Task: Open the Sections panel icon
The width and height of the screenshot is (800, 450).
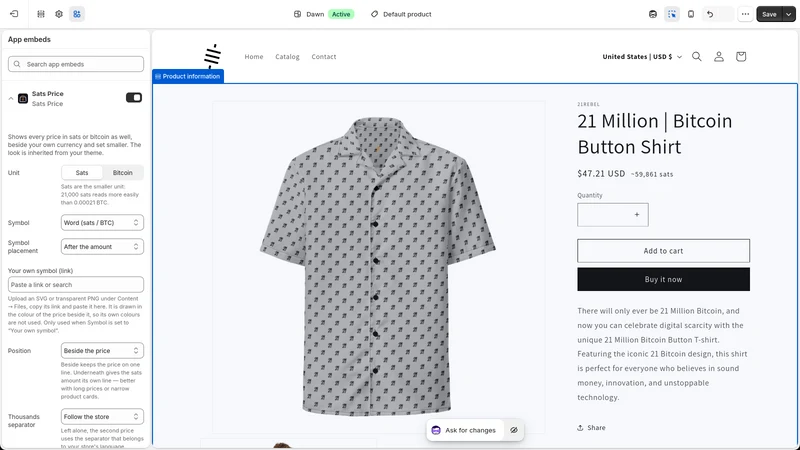Action: pyautogui.click(x=41, y=14)
